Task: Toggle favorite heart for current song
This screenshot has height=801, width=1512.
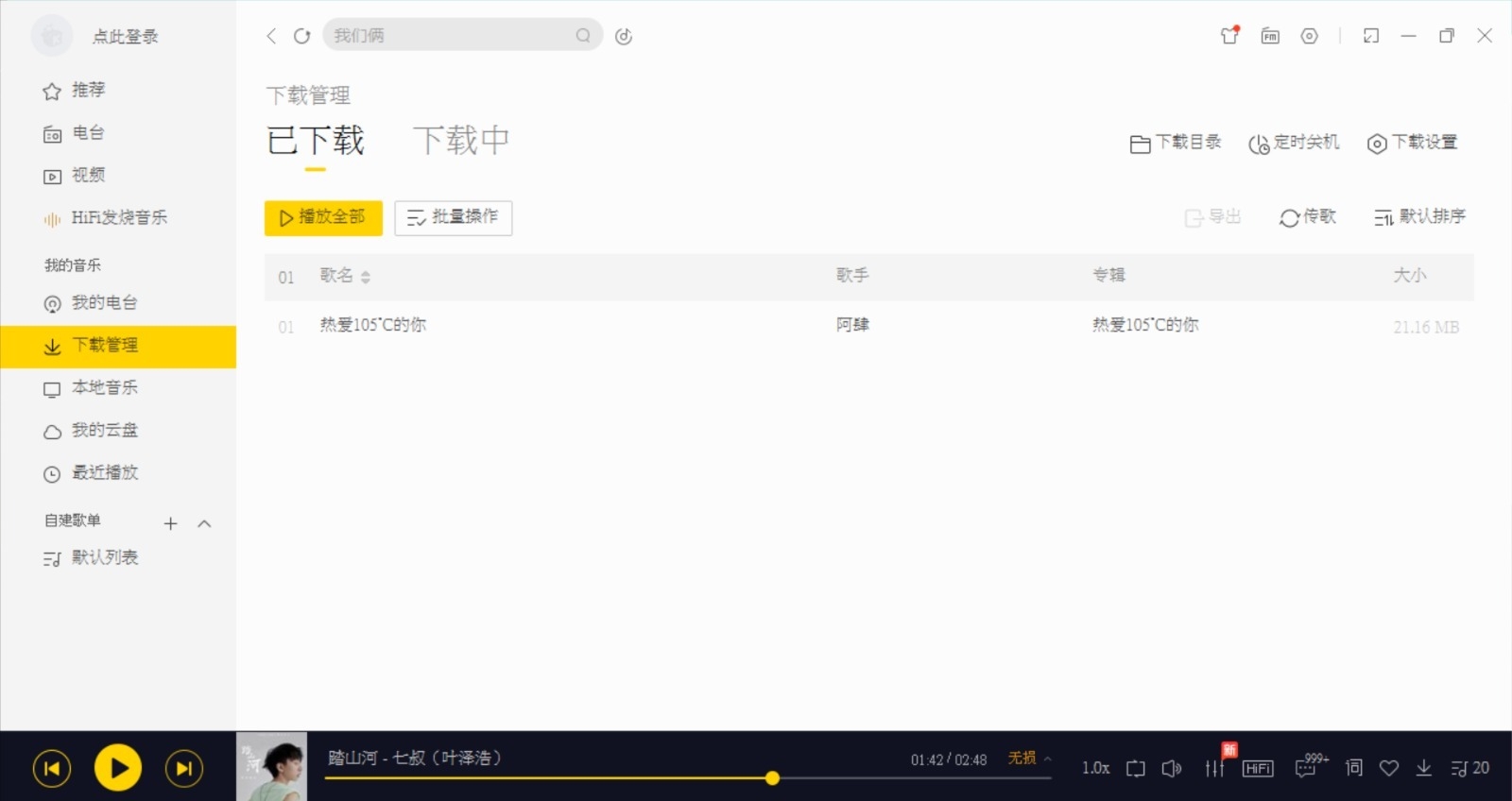Action: [x=1388, y=768]
